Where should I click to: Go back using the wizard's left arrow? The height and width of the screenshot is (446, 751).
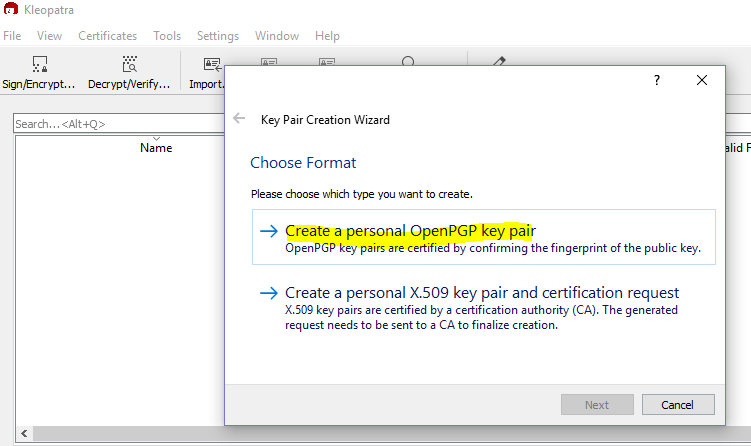pyautogui.click(x=239, y=119)
